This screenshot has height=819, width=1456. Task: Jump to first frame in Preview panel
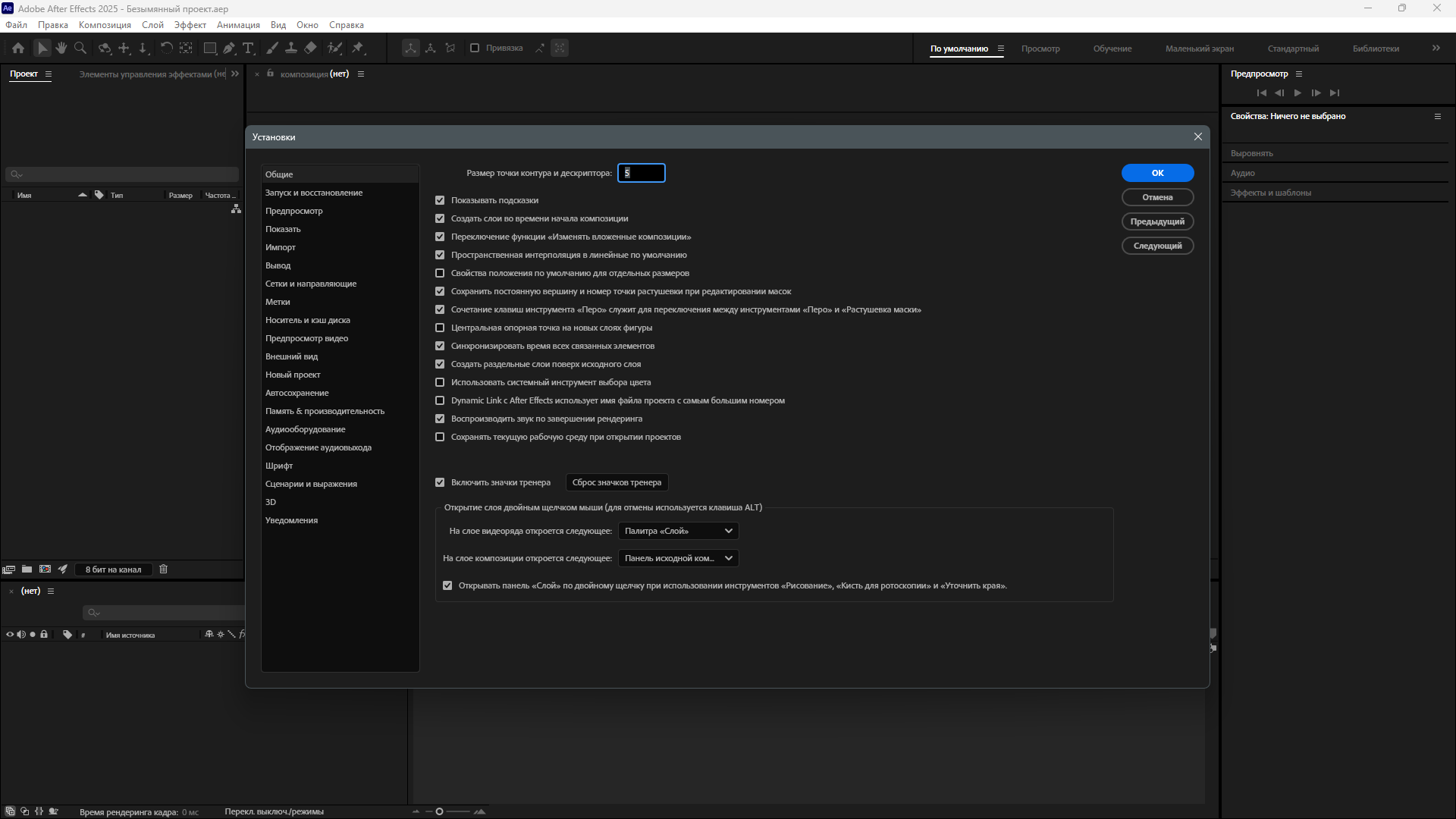1261,93
